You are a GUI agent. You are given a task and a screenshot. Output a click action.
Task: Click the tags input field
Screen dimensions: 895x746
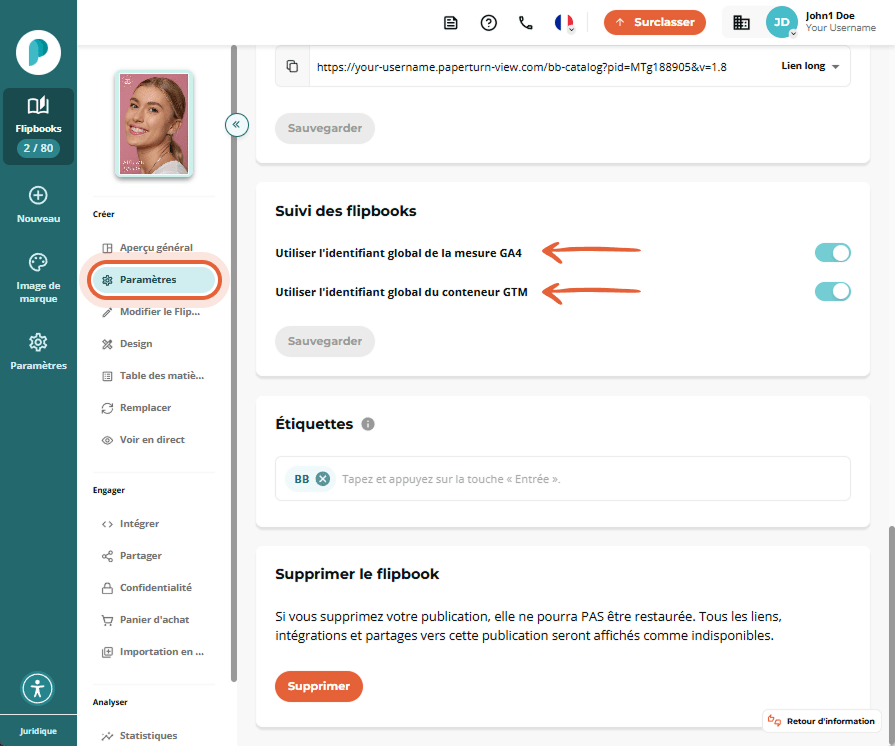(x=563, y=479)
